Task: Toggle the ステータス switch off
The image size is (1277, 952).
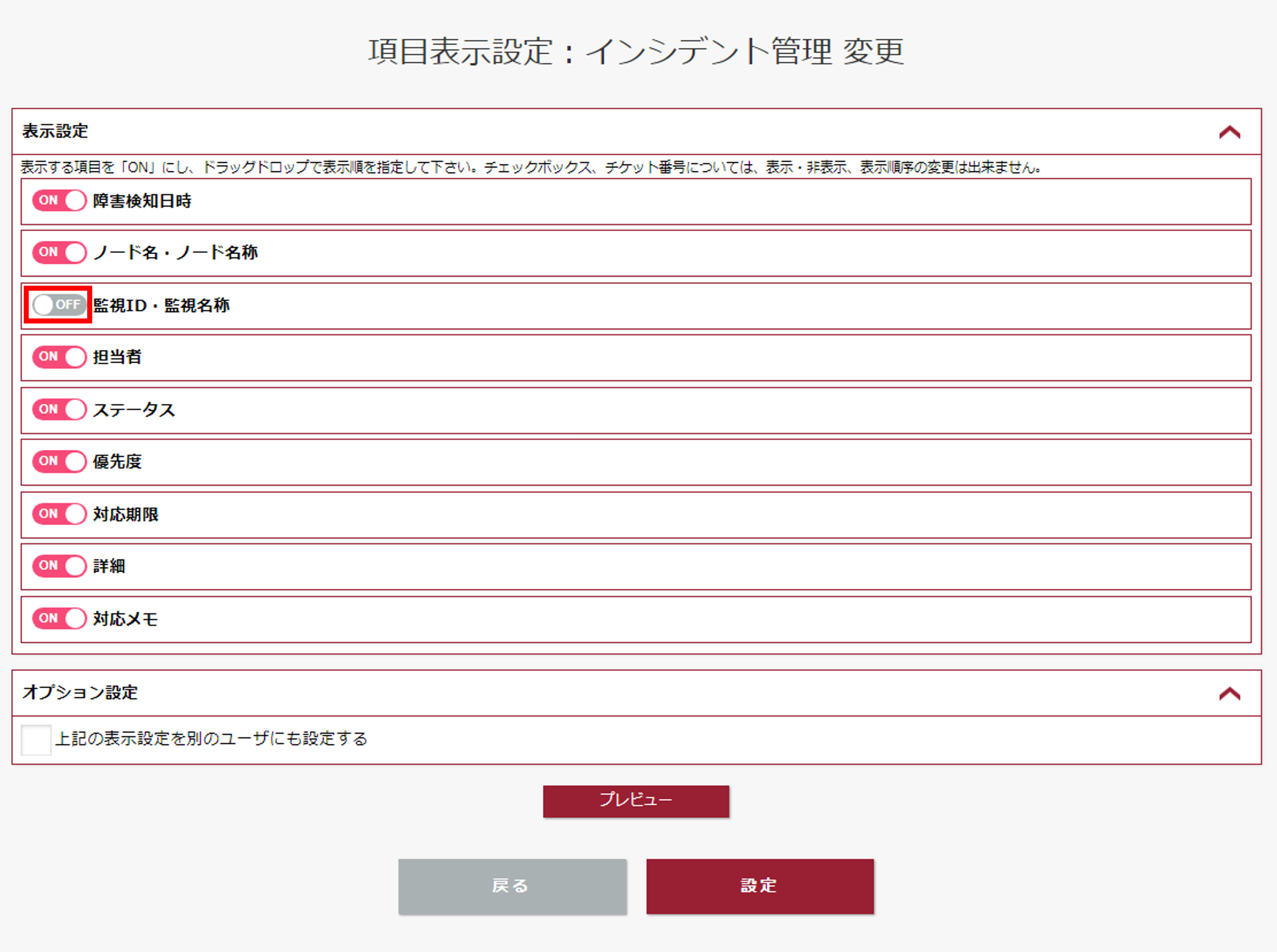Action: point(59,409)
